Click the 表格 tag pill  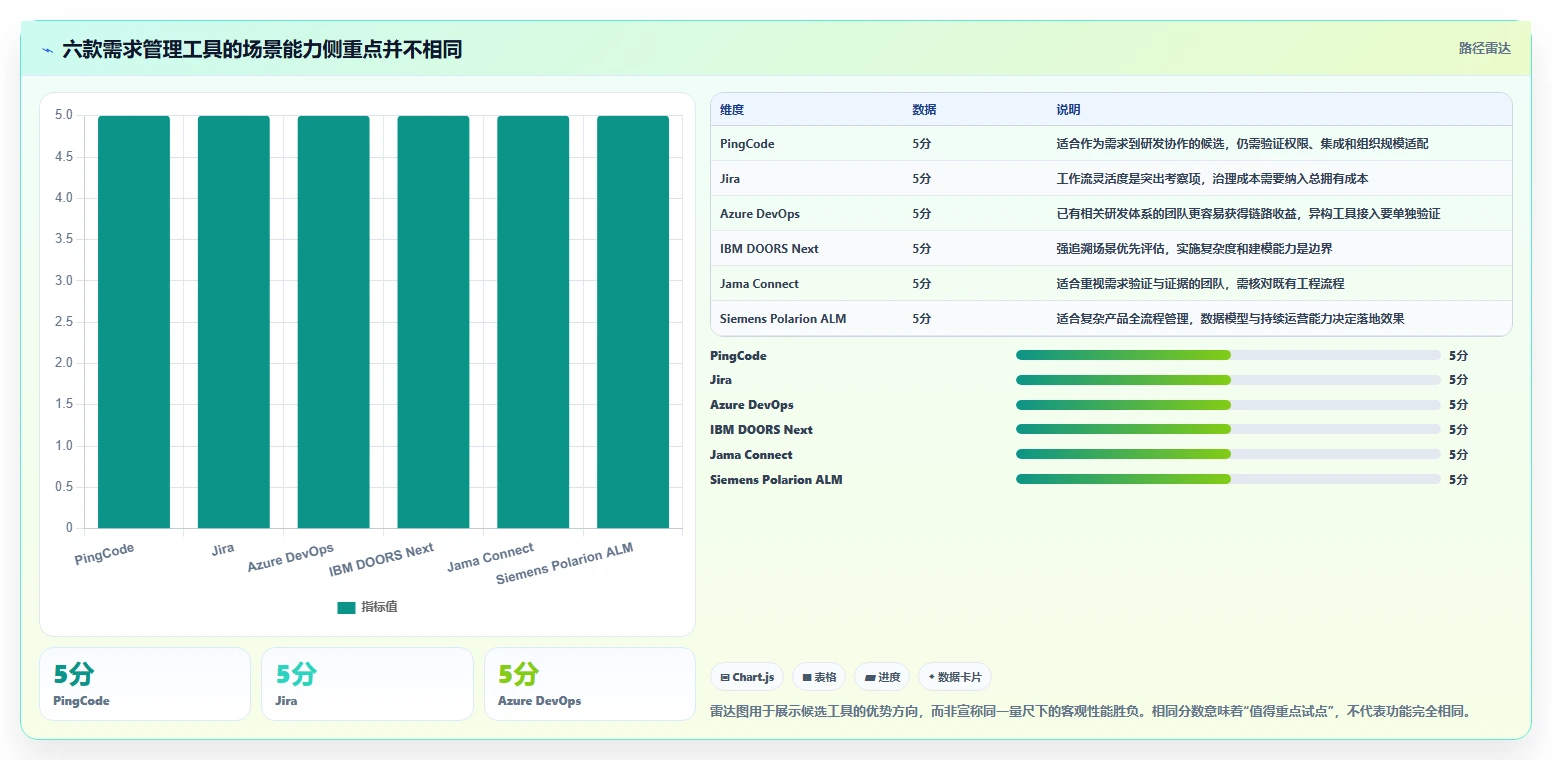(819, 677)
